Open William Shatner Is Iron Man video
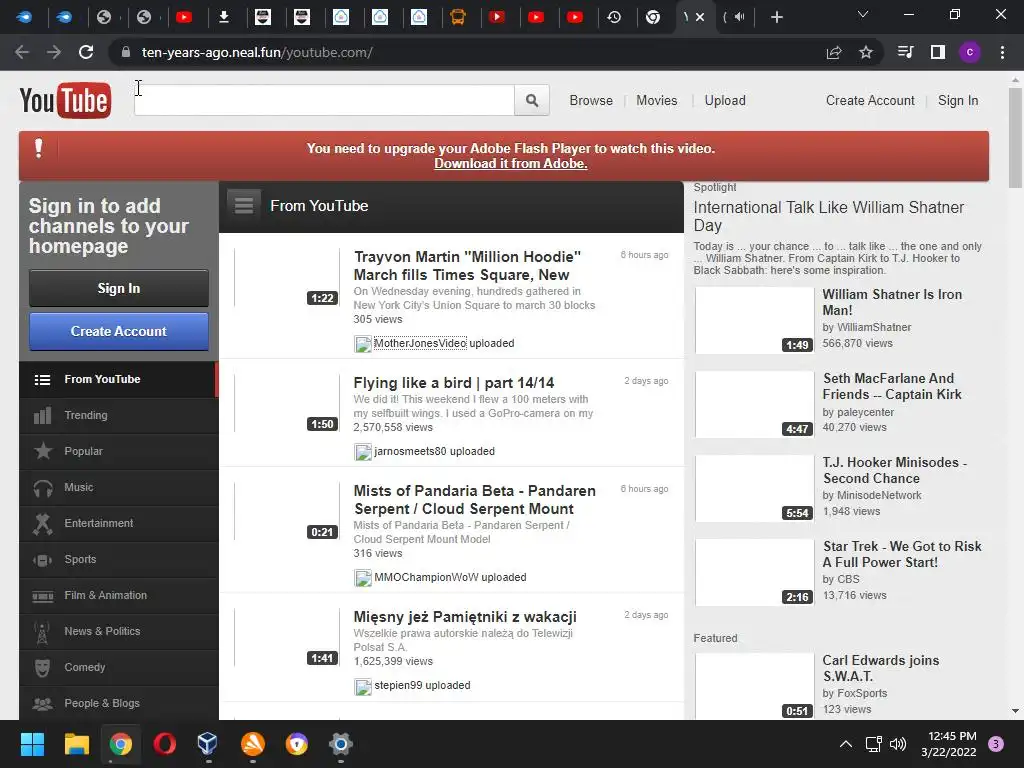Viewport: 1024px width, 768px height. click(891, 302)
